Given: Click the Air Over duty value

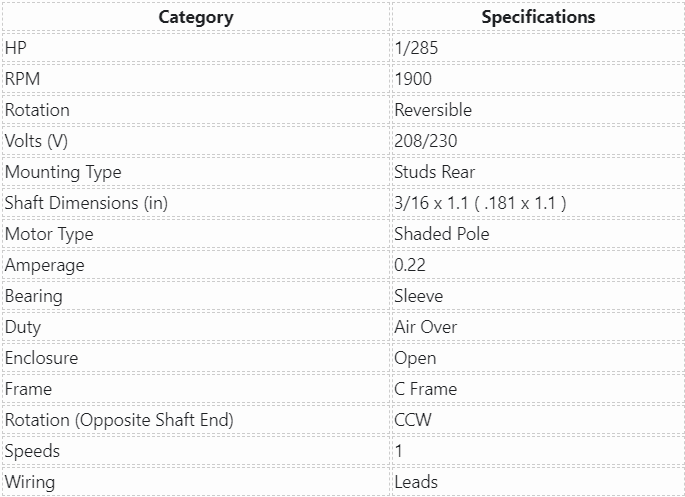Looking at the screenshot, I should (426, 327).
